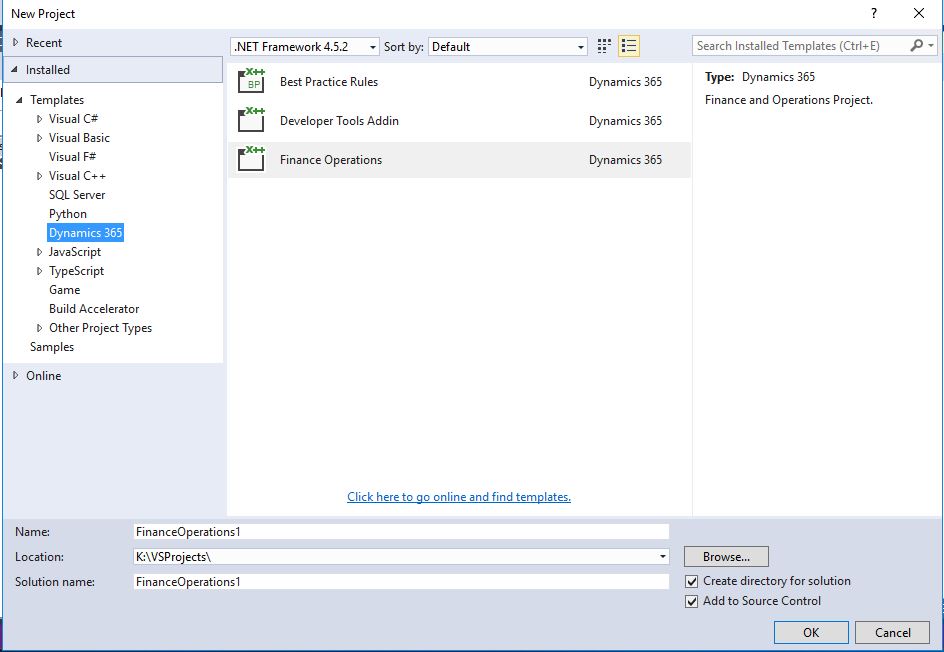Screen dimensions: 944x652
Task: Select the Samples tree node
Action: (52, 347)
